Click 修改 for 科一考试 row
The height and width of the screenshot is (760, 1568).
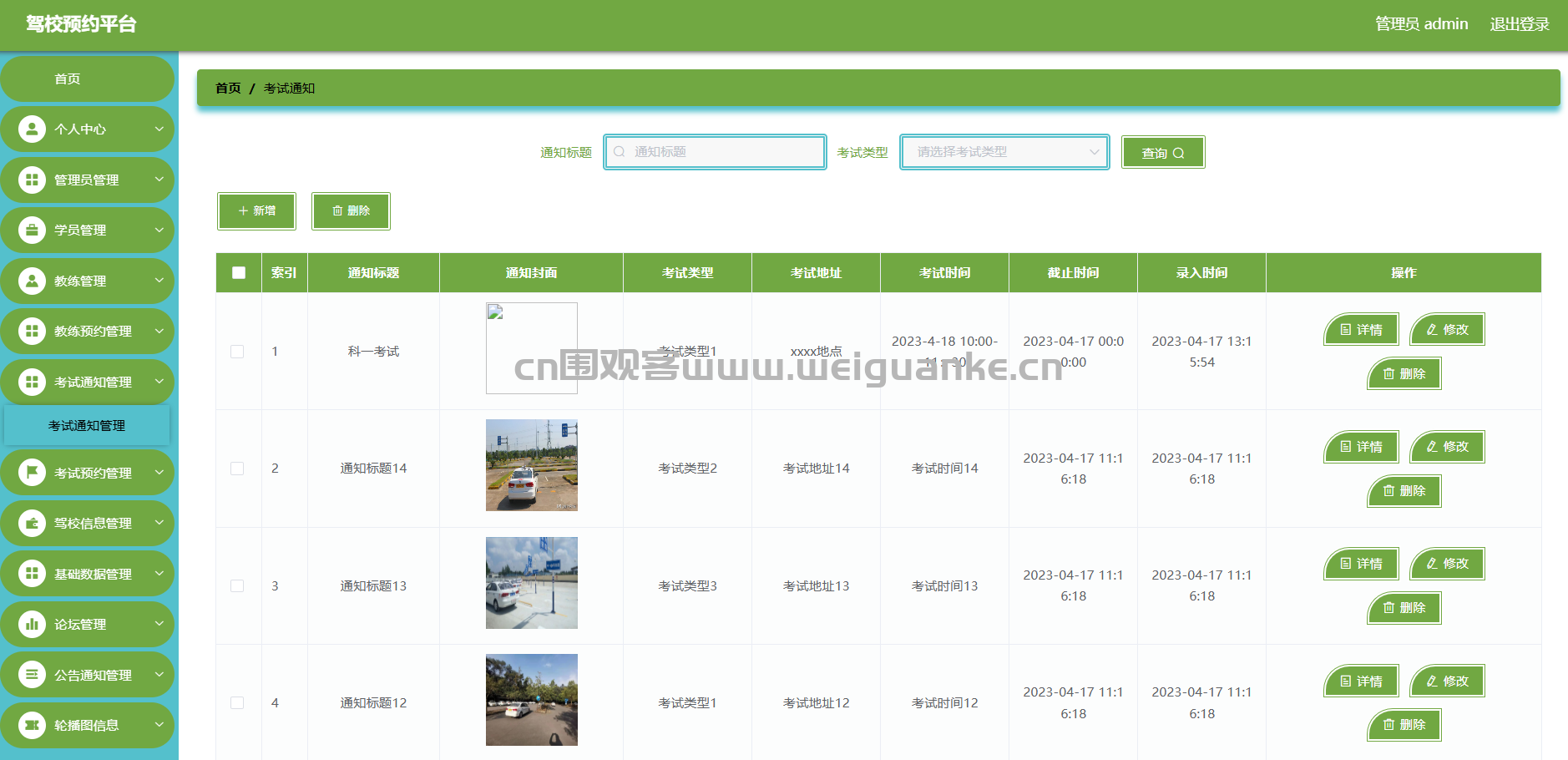pyautogui.click(x=1448, y=330)
